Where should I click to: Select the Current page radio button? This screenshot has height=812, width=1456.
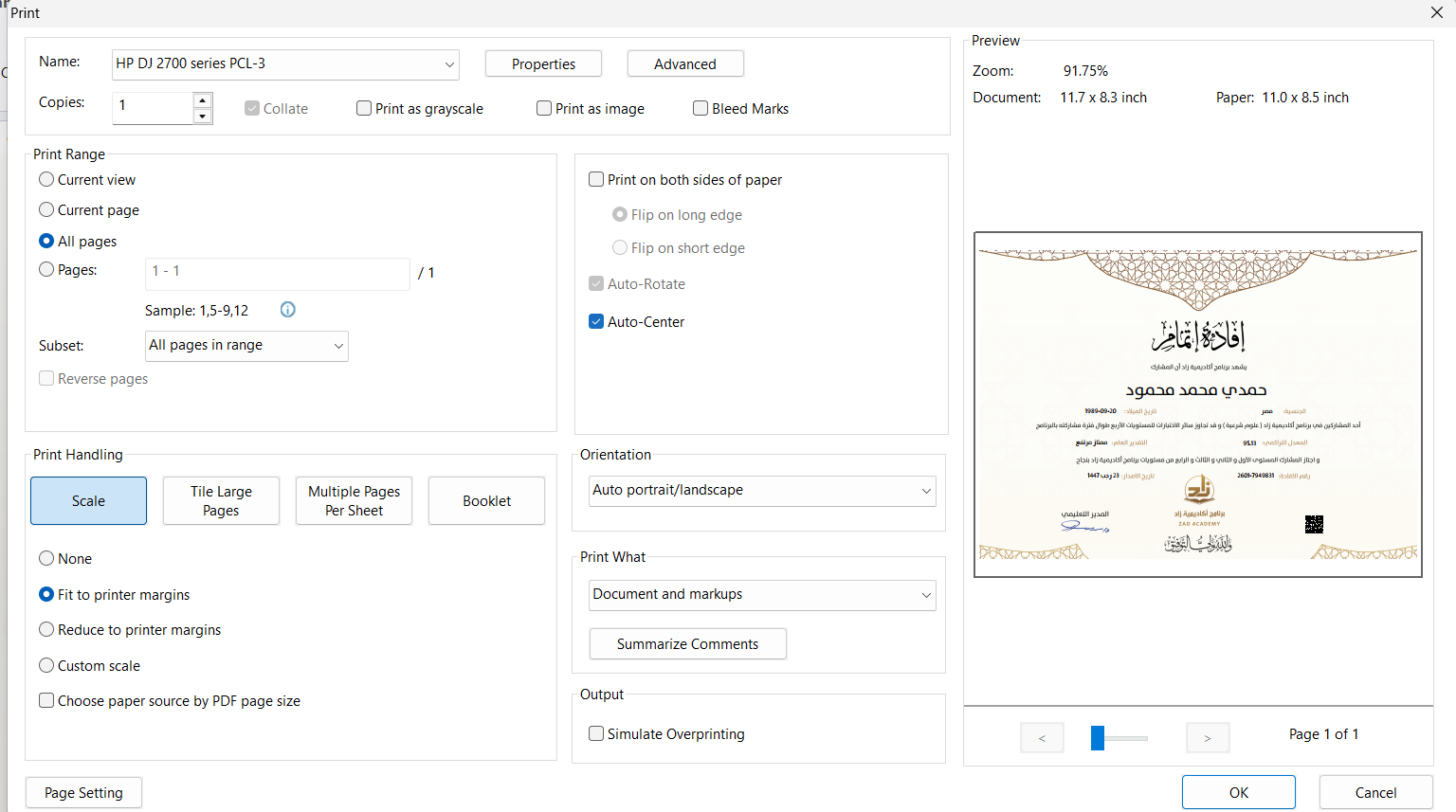[x=46, y=209]
